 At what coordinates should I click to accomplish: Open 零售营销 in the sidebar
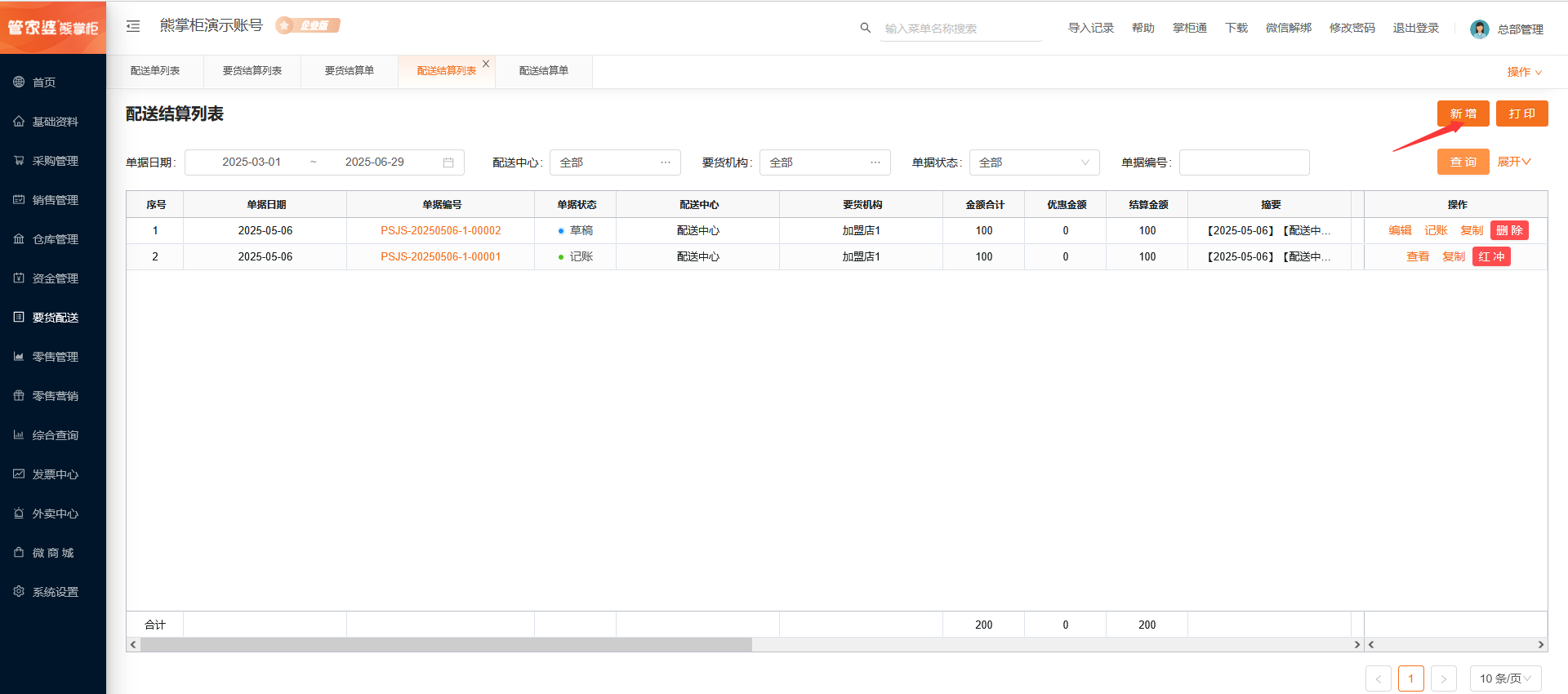click(53, 395)
